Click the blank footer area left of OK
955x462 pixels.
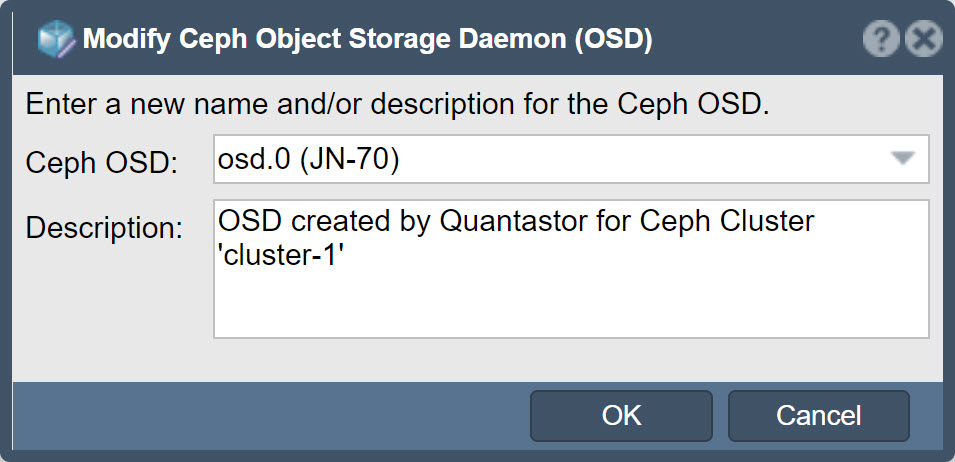pyautogui.click(x=271, y=416)
